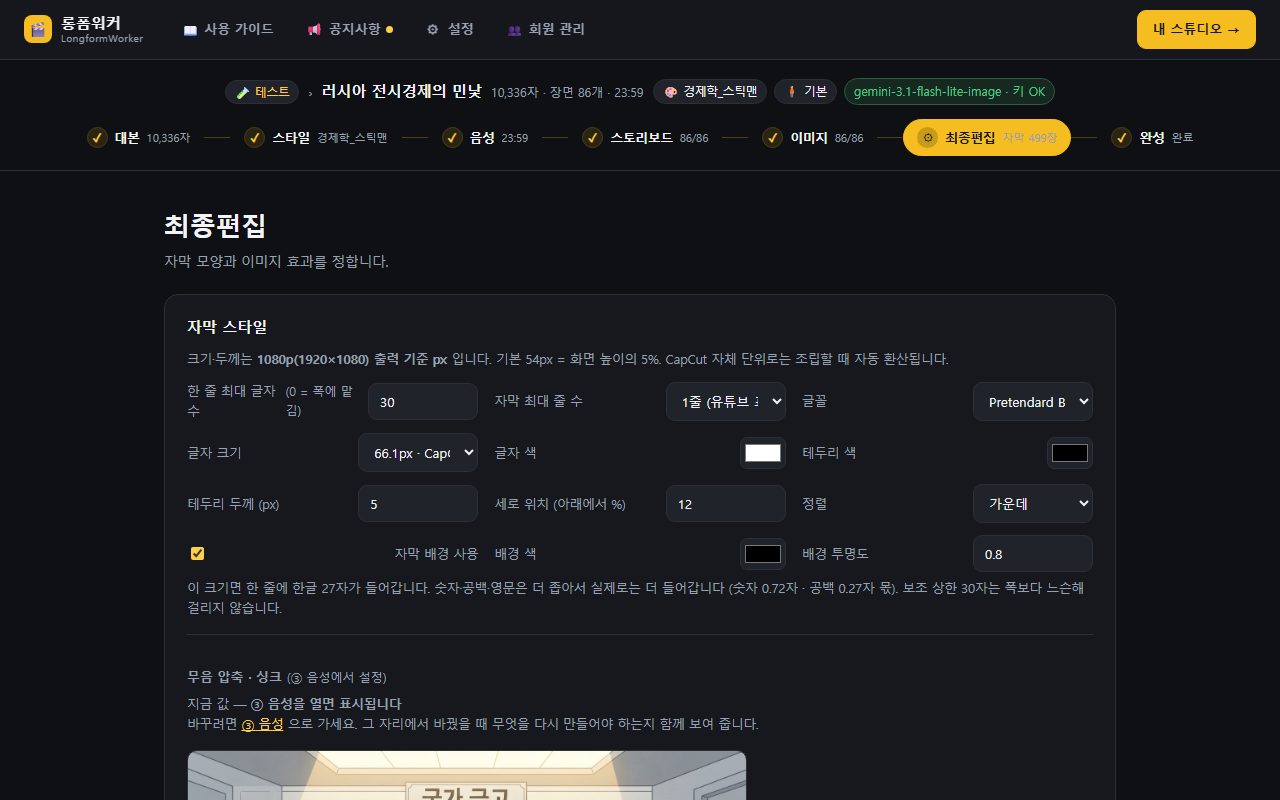The height and width of the screenshot is (800, 1280).
Task: Open the 공지사항 menu
Action: coord(350,29)
